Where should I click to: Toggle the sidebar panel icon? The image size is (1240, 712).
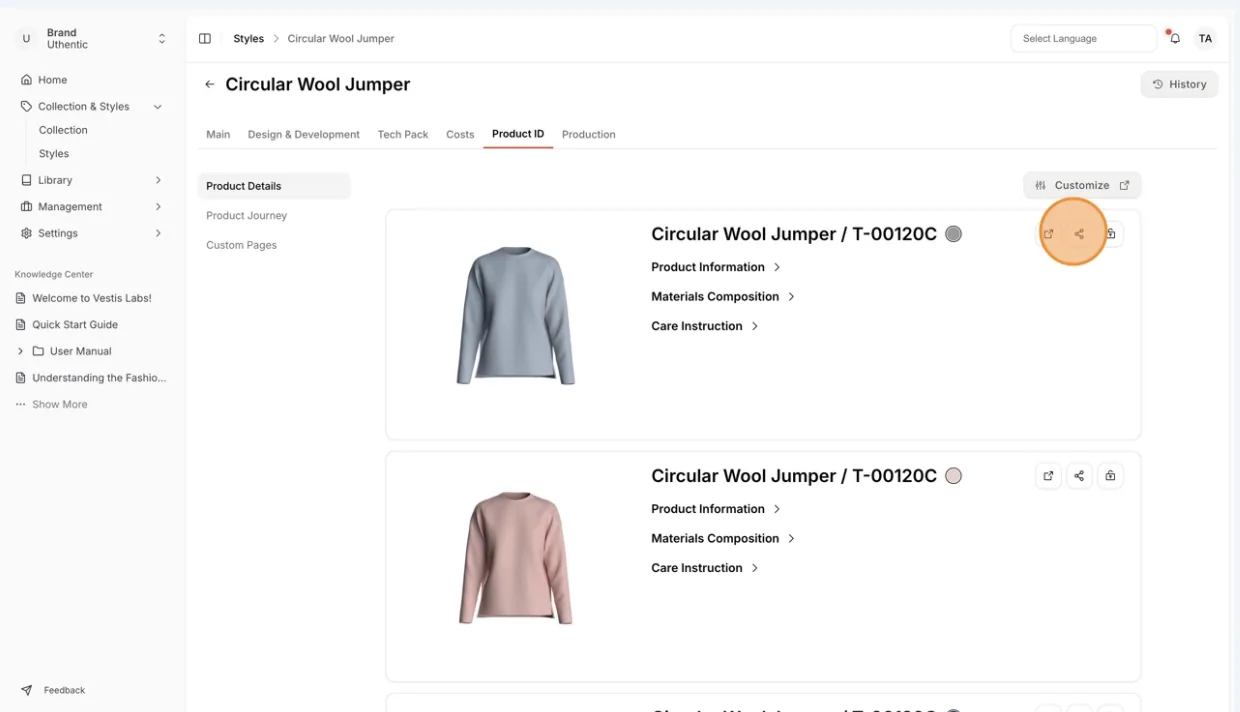[205, 38]
